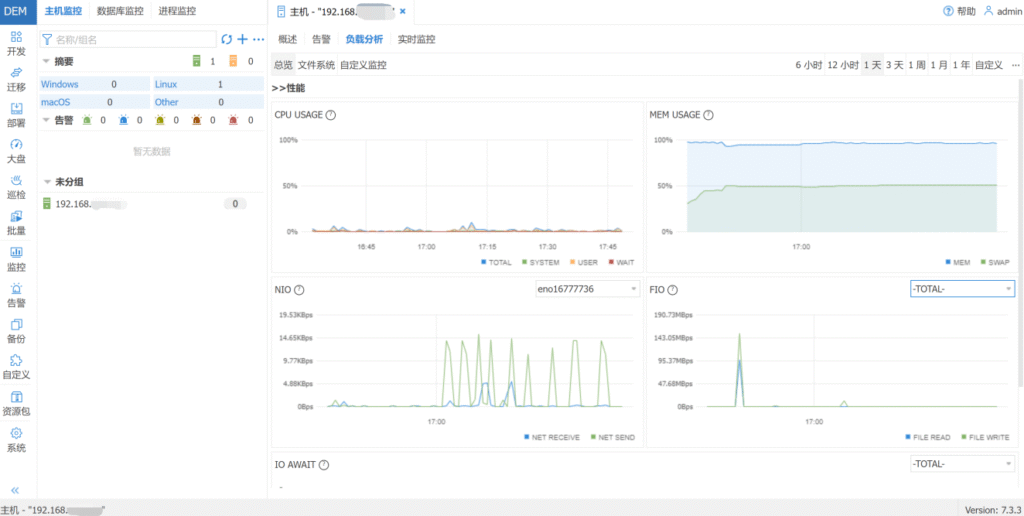
Task: Open the 系统 system settings icon
Action: click(x=17, y=439)
